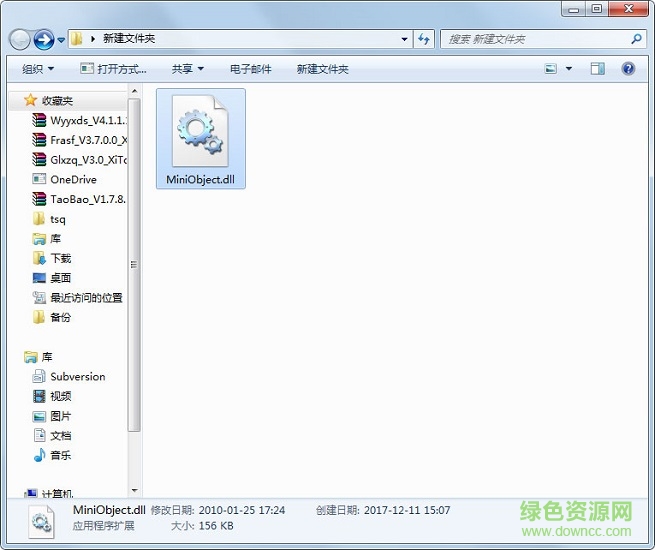Go forward with the blue Forward arrow

coord(44,40)
